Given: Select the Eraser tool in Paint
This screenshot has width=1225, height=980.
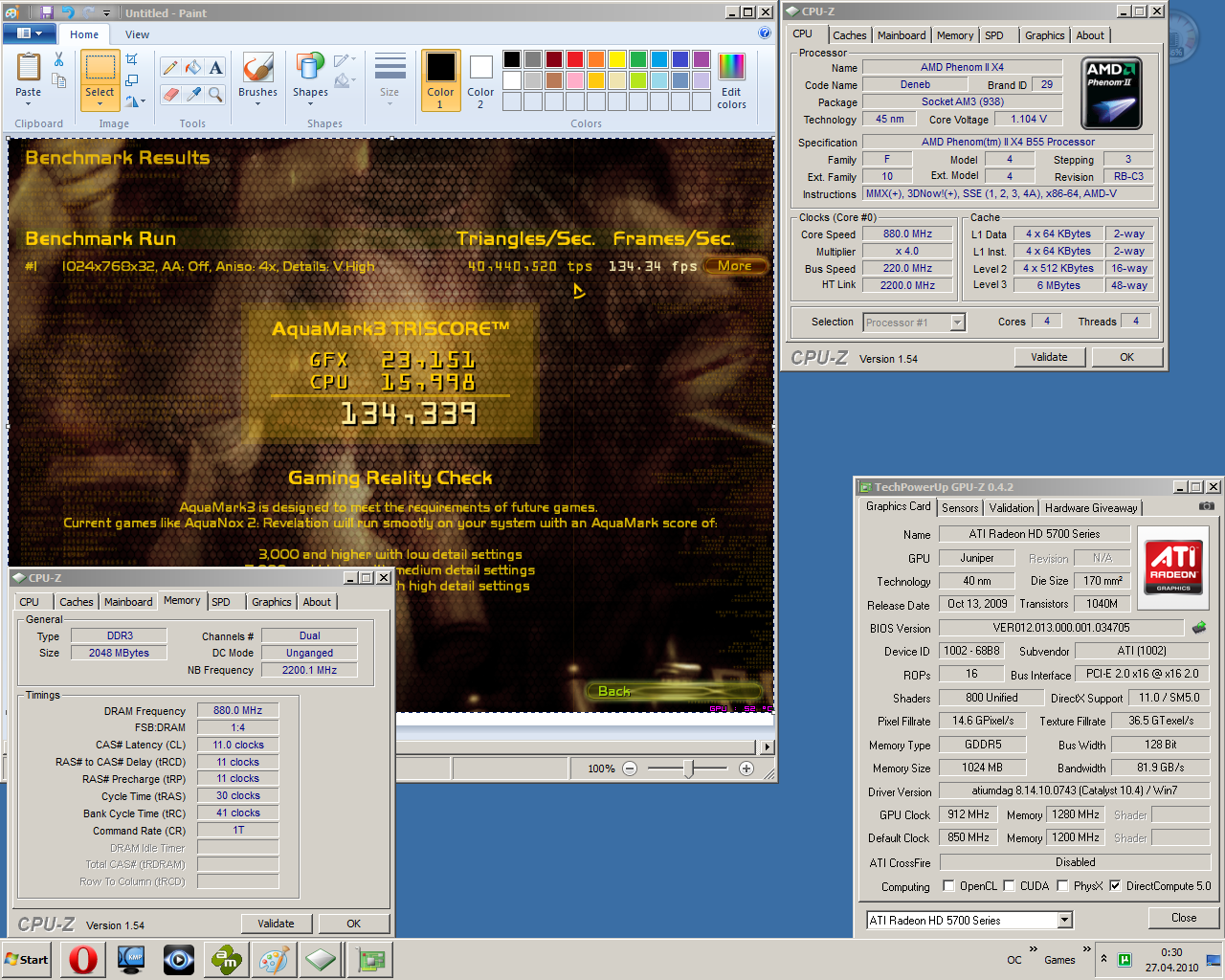Looking at the screenshot, I should coord(170,94).
